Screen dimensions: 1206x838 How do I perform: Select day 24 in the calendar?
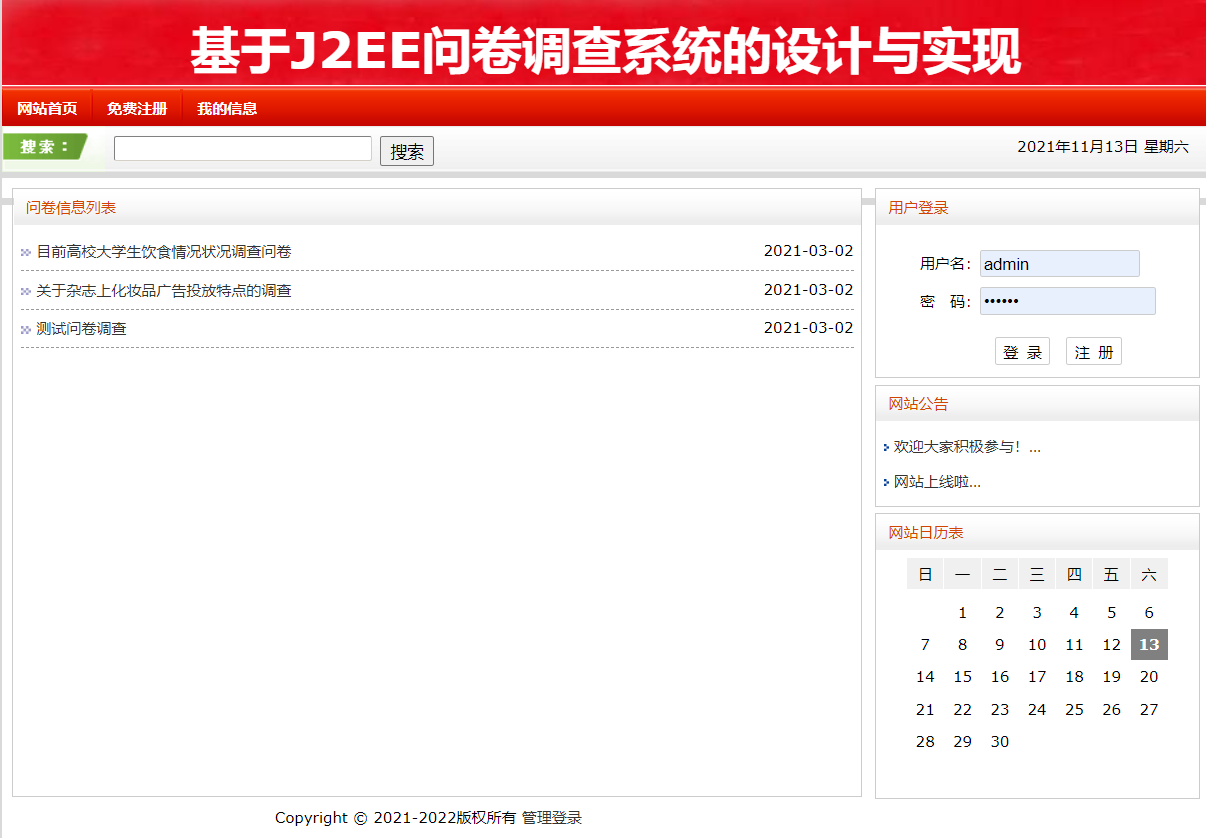1037,710
